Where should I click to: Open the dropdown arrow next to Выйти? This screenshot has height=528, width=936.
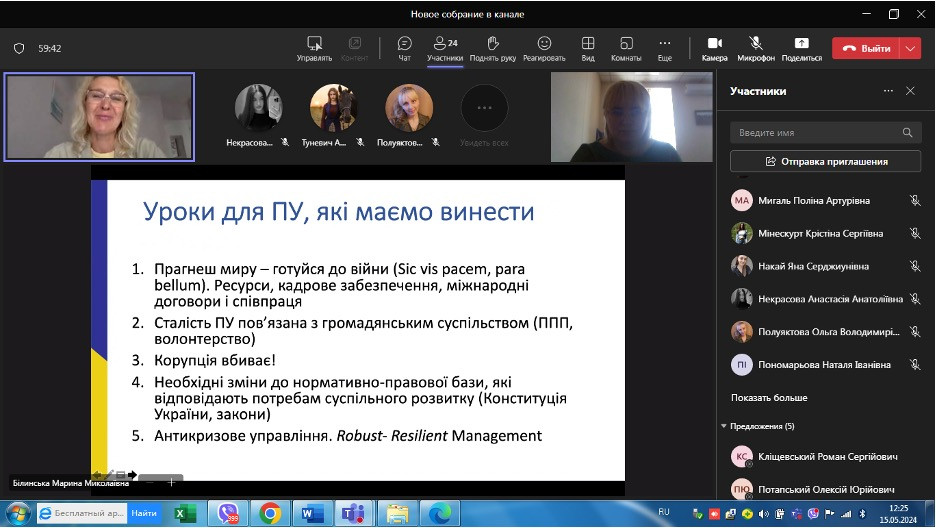tap(910, 48)
